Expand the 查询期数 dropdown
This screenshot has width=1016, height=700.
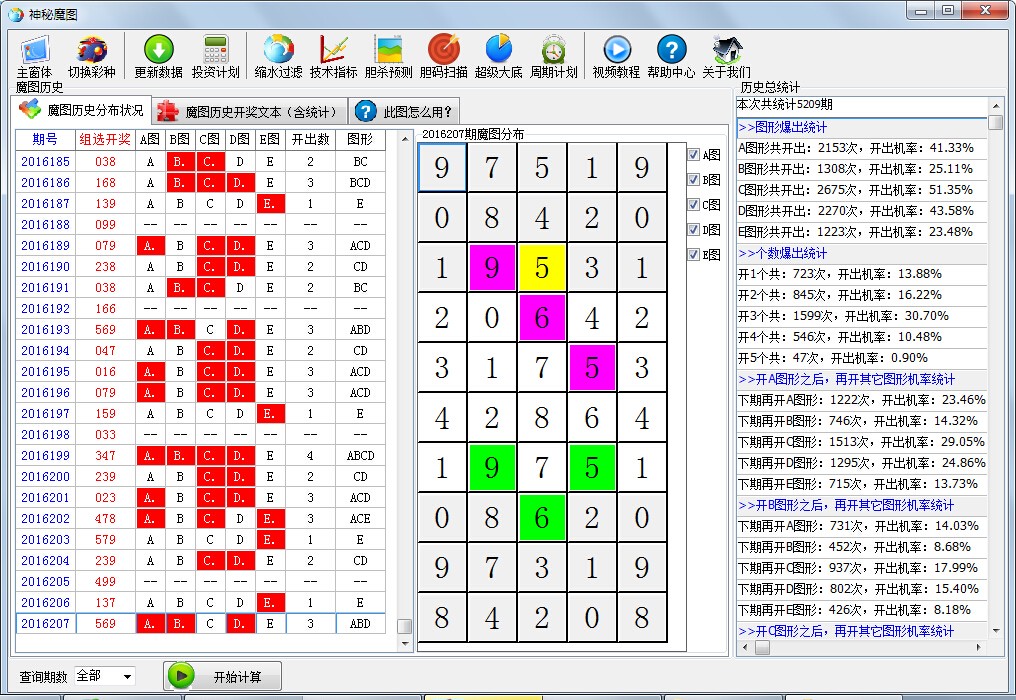(x=127, y=677)
